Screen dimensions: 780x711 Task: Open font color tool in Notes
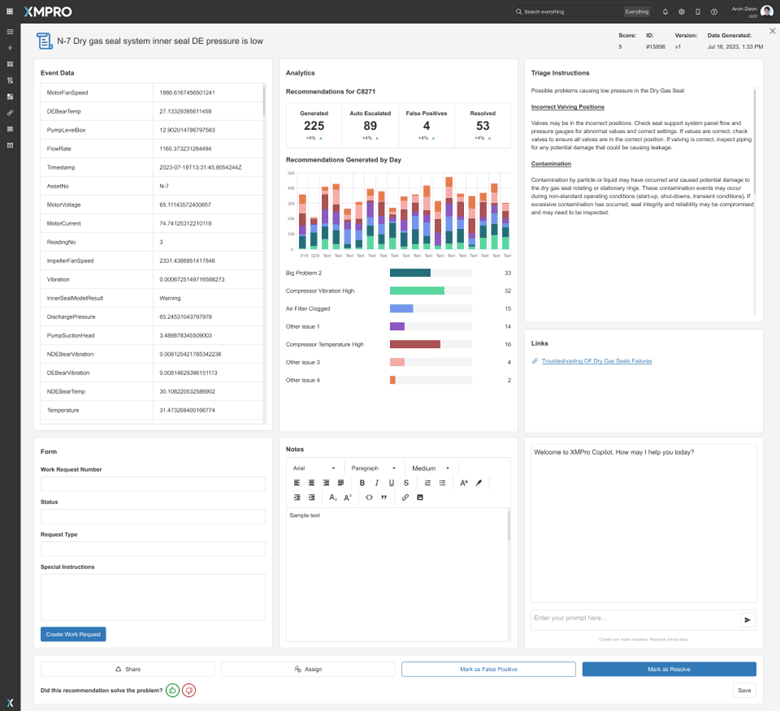(x=464, y=483)
